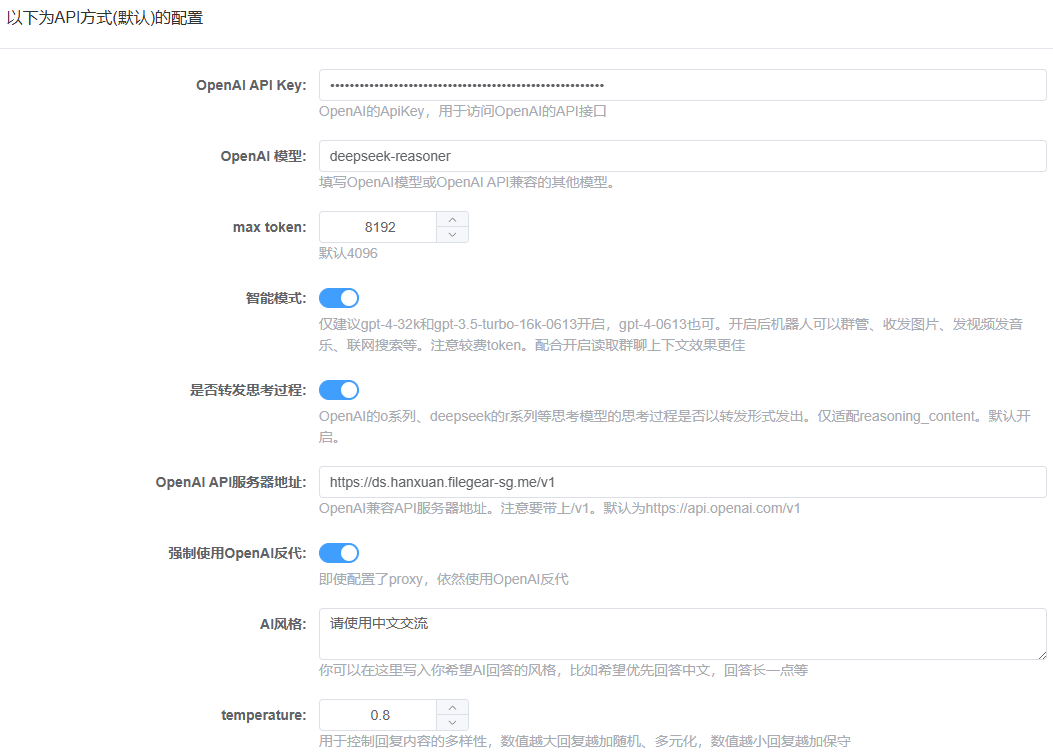Click the "OpenAI API Key:" label

tap(251, 86)
